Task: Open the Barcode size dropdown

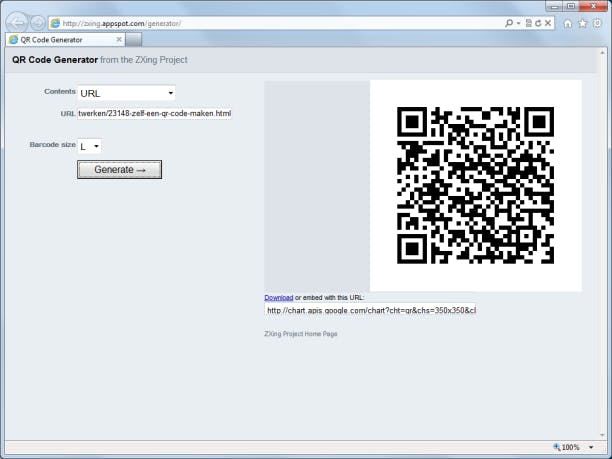Action: tap(89, 146)
